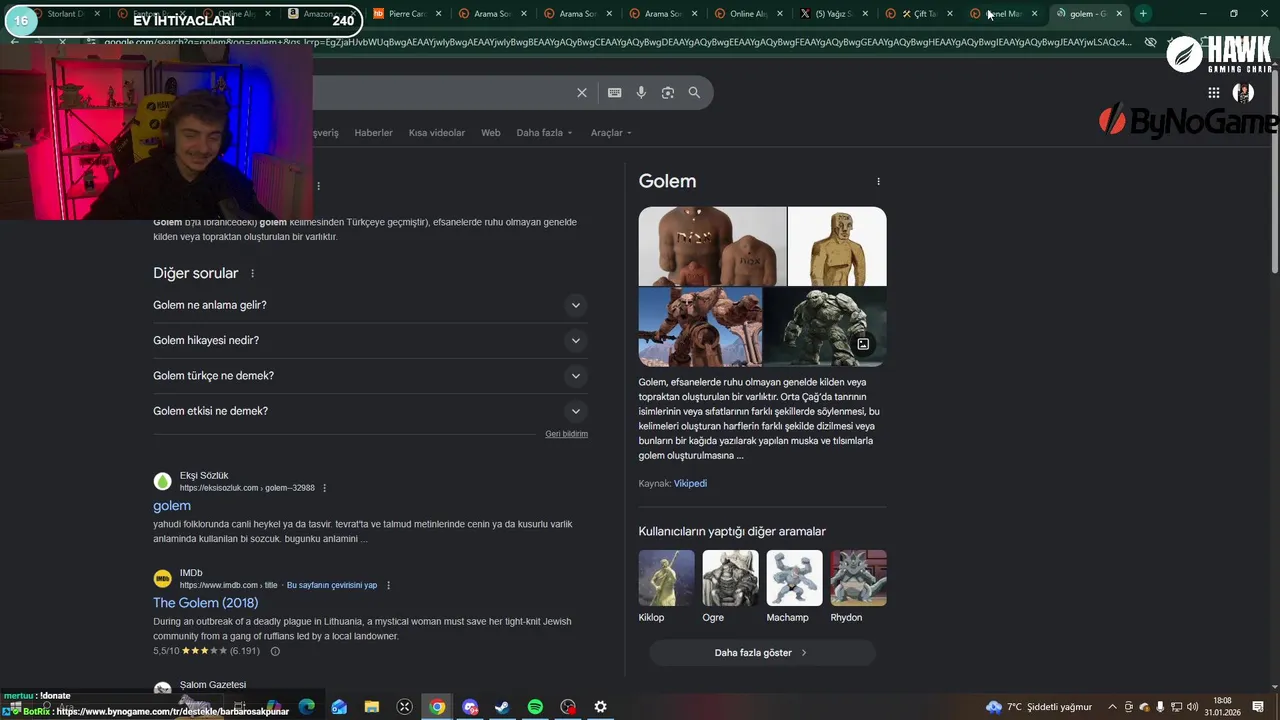Open the weather widget '7°C Şiddetli yağmur'
1280x720 pixels.
[x=1039, y=707]
